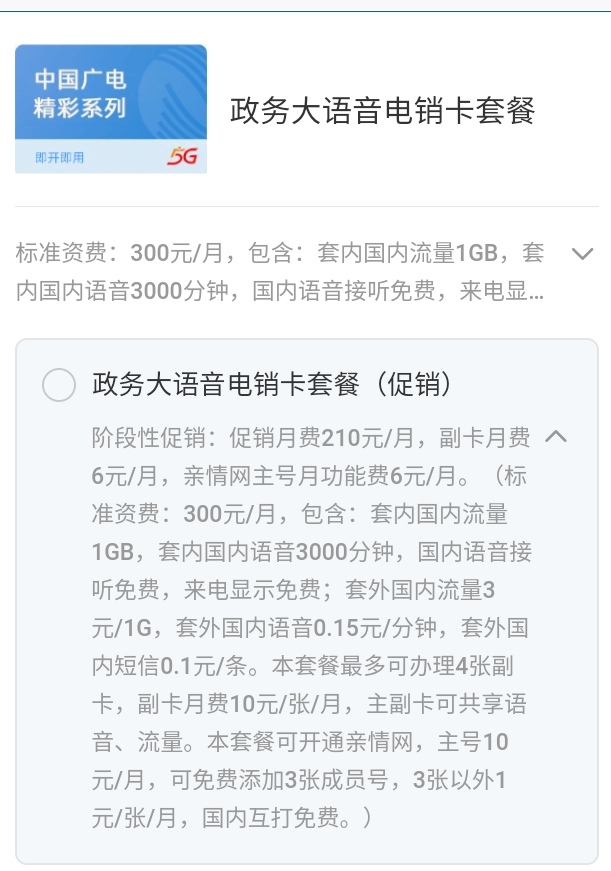Screen dimensions: 611x871
Task: Click the 政务大语音电销卡套餐 page title
Action: 382,110
